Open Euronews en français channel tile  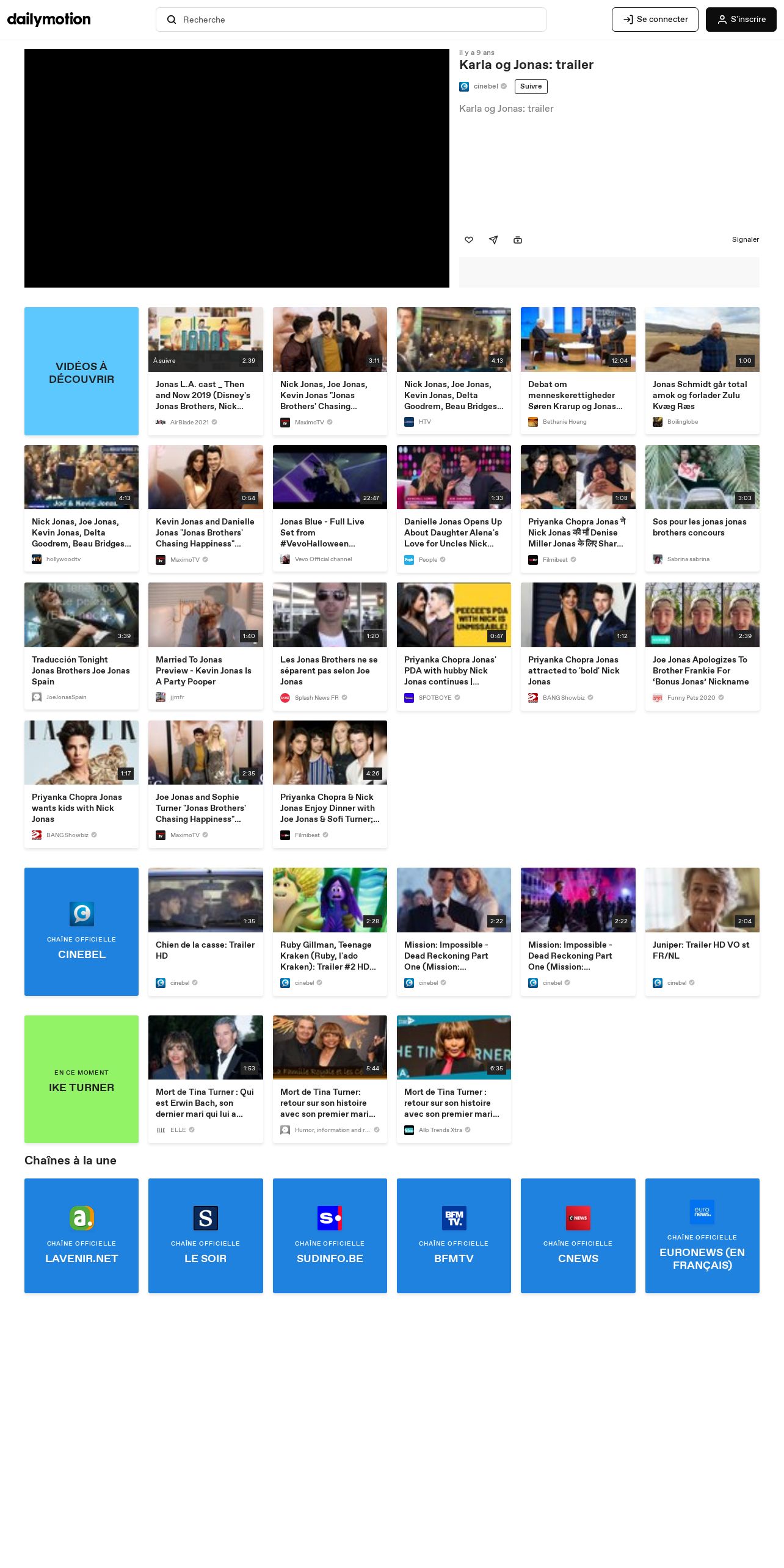(702, 1236)
